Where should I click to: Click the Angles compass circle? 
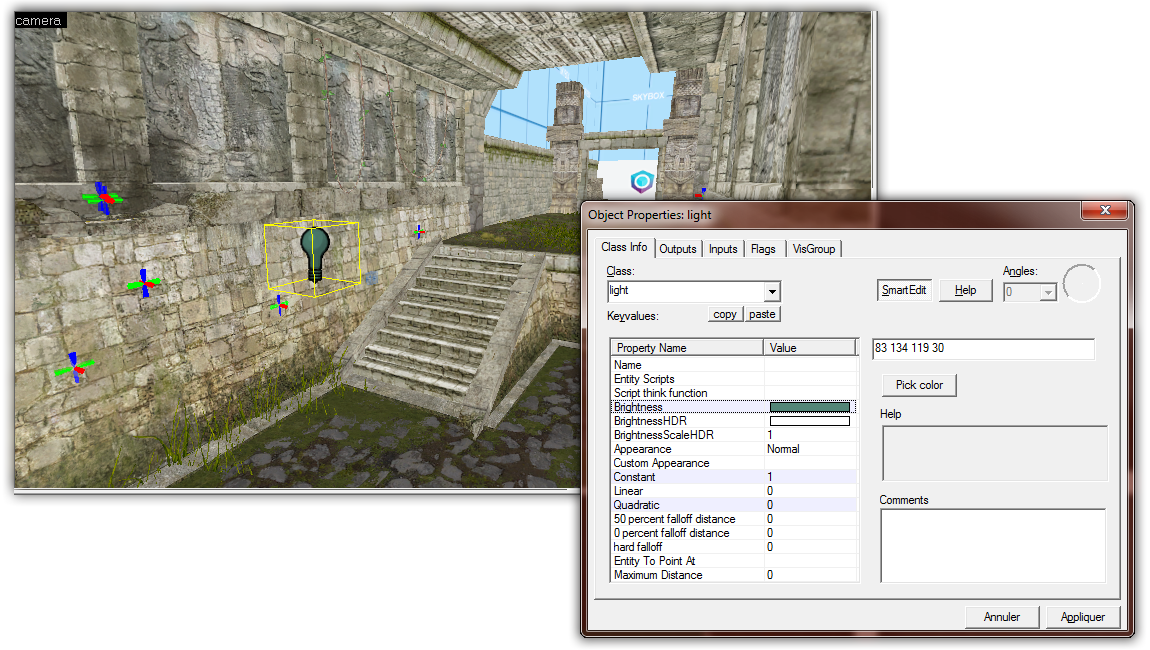point(1081,284)
